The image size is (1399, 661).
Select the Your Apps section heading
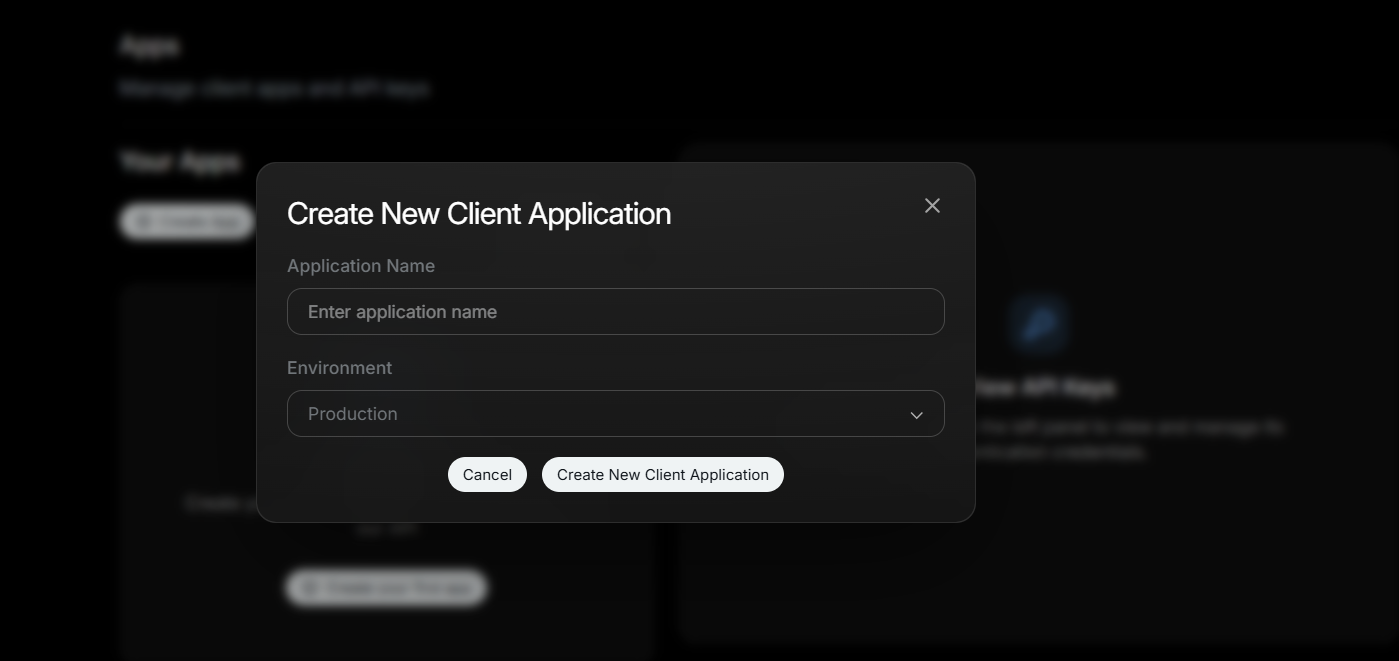[x=179, y=161]
